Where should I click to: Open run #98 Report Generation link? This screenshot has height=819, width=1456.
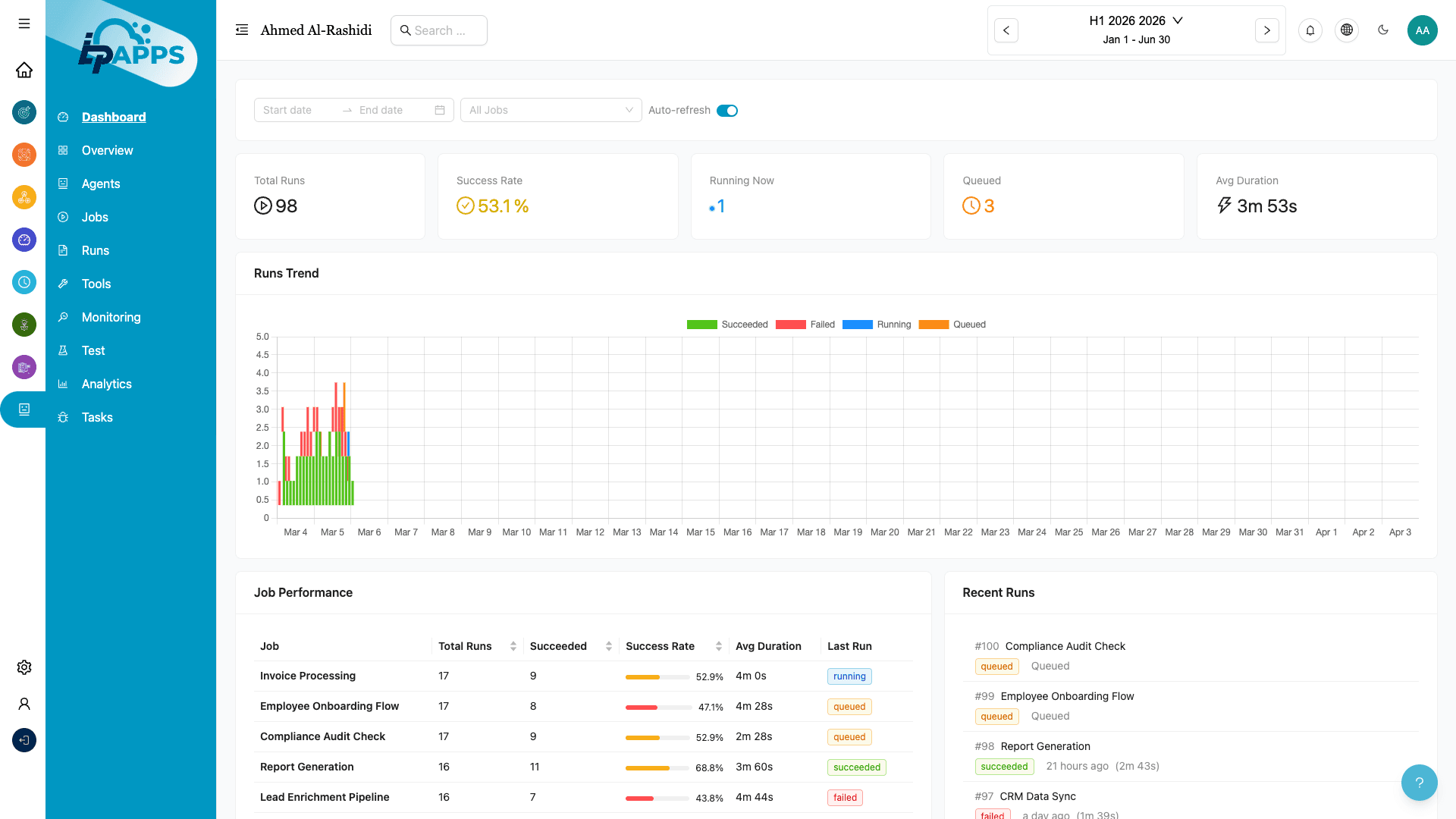(x=1045, y=746)
